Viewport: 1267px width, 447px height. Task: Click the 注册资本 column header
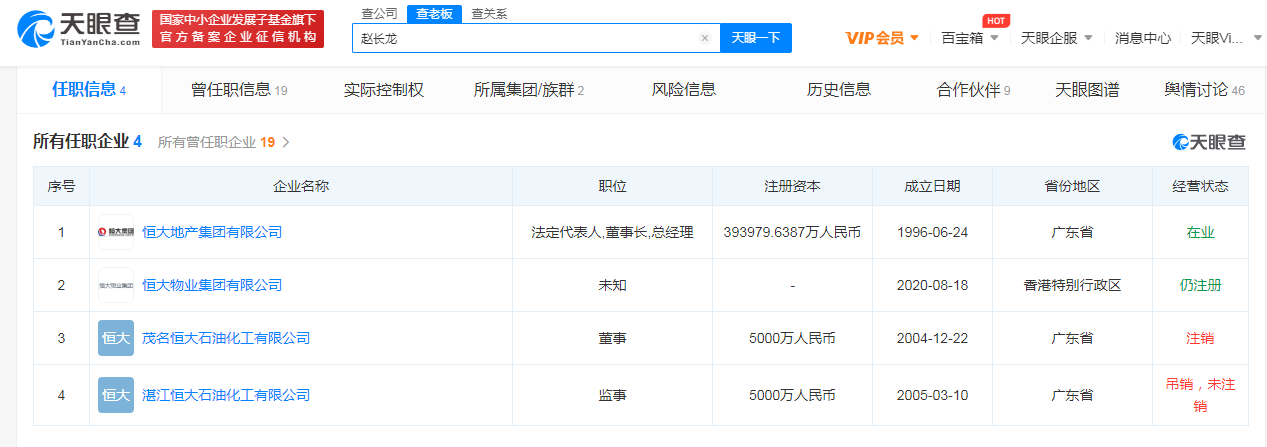tap(792, 186)
